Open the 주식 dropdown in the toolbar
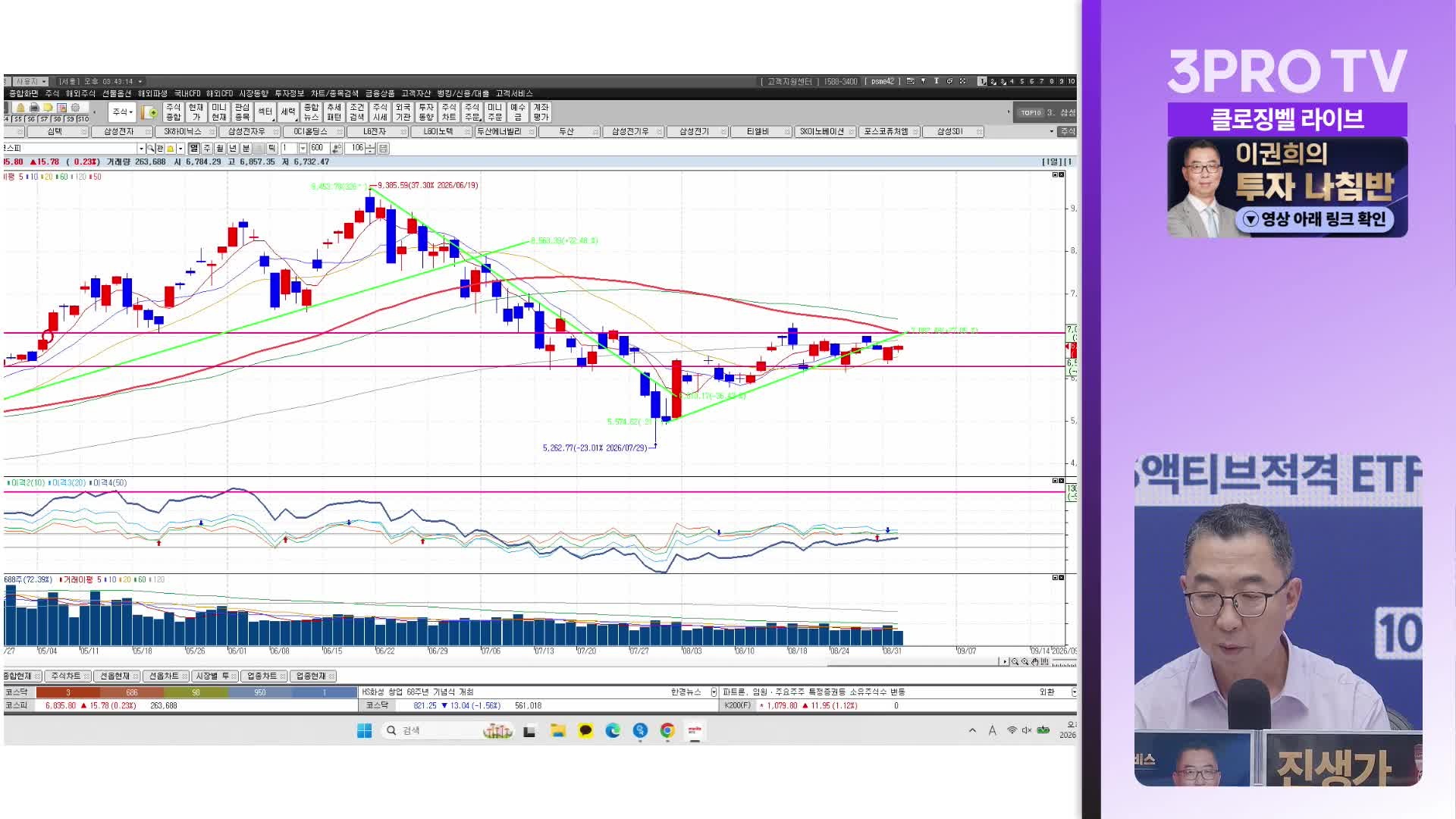This screenshot has height=819, width=1456. (x=122, y=112)
